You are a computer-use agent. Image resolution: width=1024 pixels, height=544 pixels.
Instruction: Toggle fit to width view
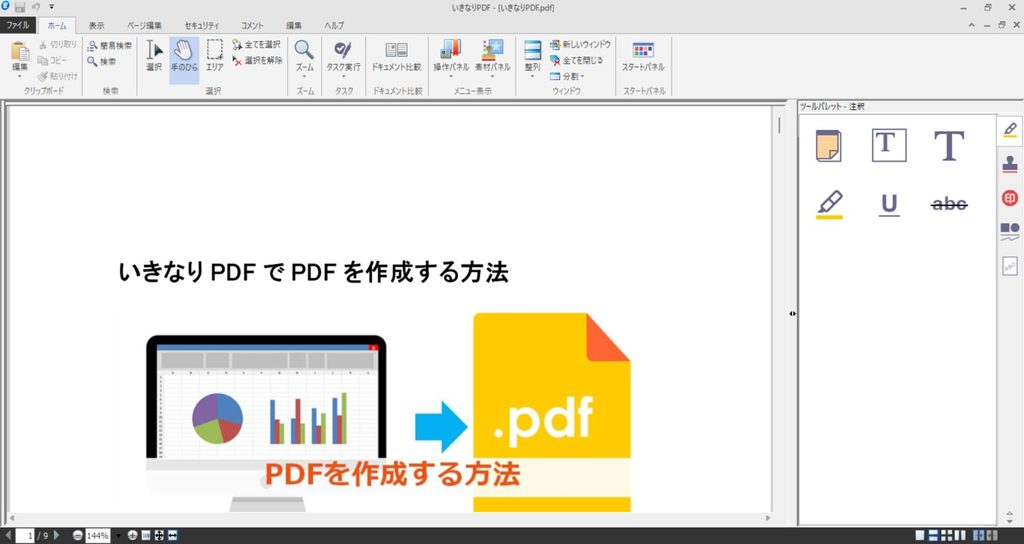172,536
